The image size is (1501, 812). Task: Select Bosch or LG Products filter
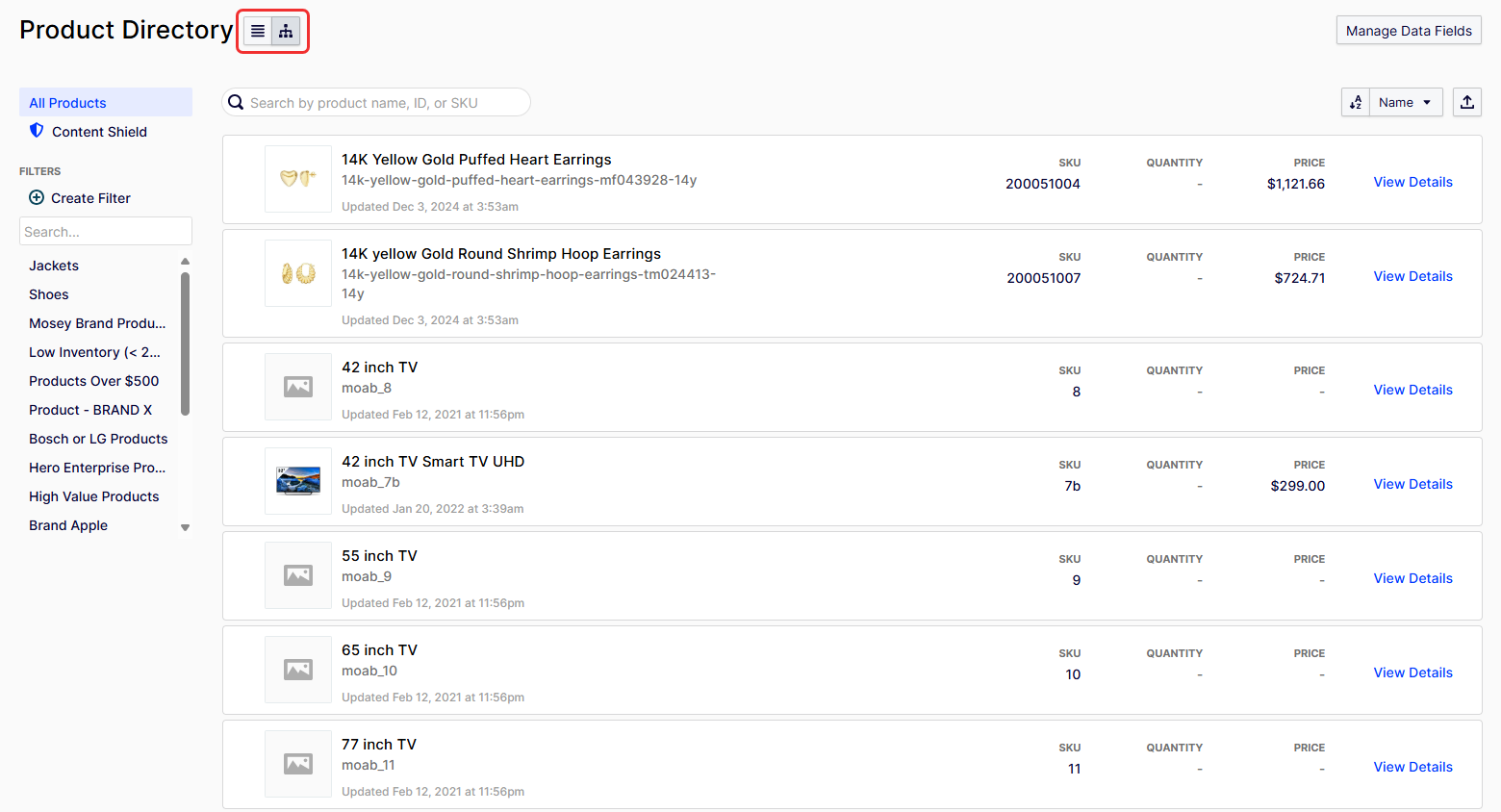click(x=98, y=439)
